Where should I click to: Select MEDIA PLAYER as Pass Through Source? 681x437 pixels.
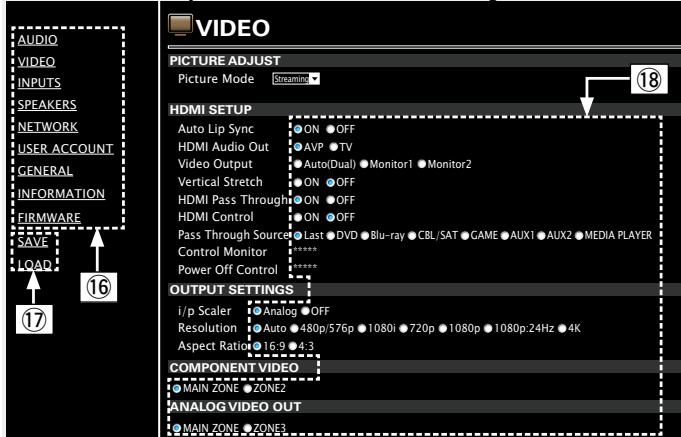click(x=579, y=235)
